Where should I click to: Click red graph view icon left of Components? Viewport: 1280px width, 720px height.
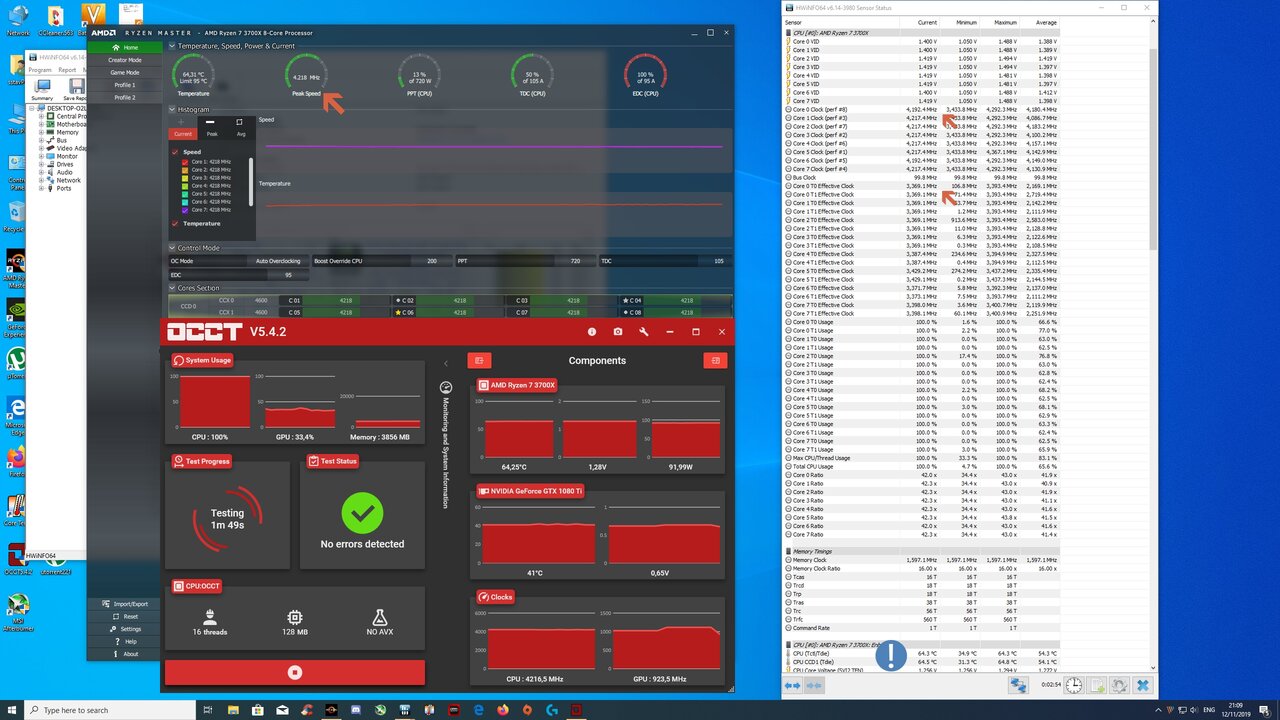[479, 360]
